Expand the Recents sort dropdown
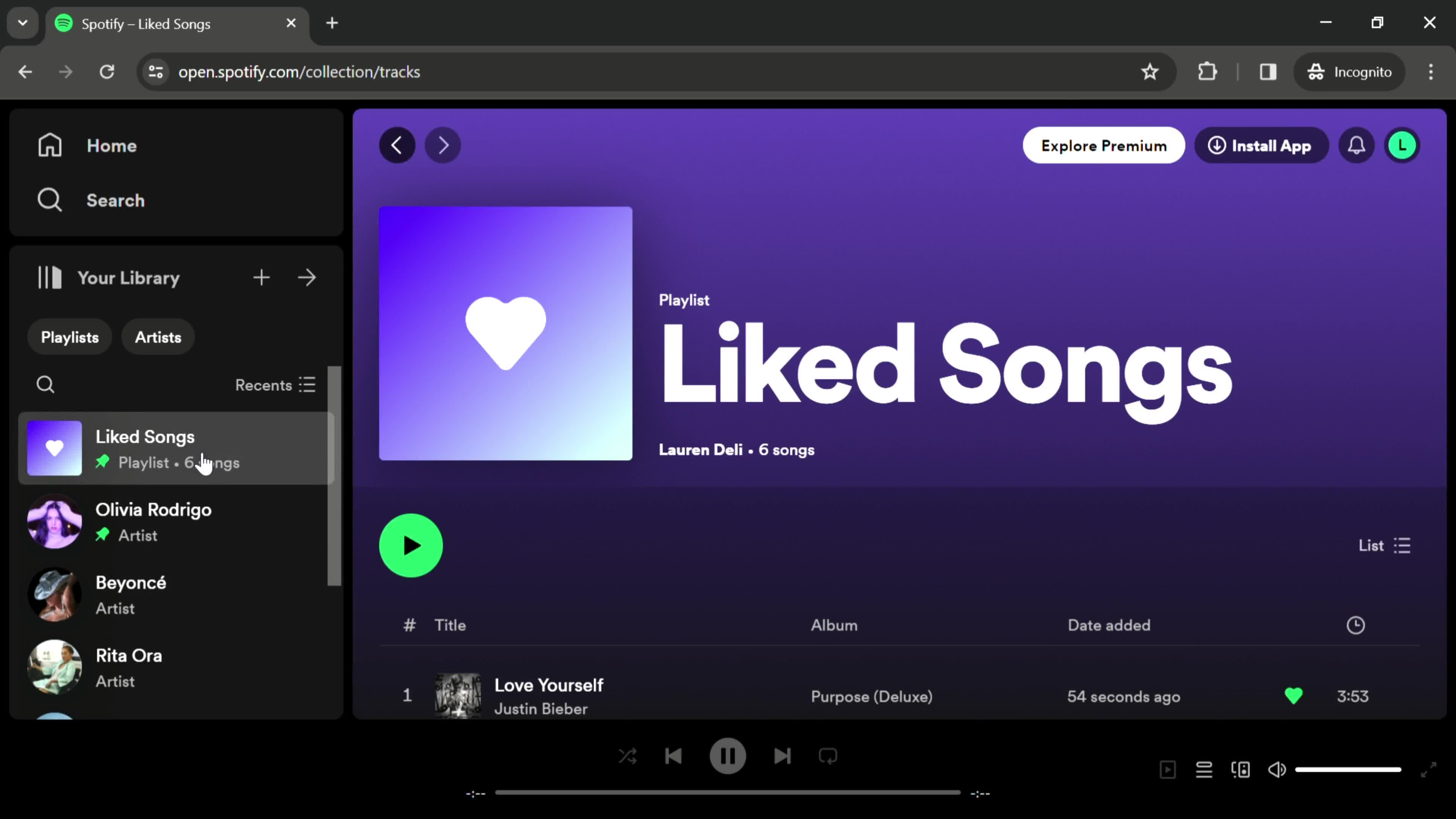This screenshot has width=1456, height=819. tap(275, 385)
